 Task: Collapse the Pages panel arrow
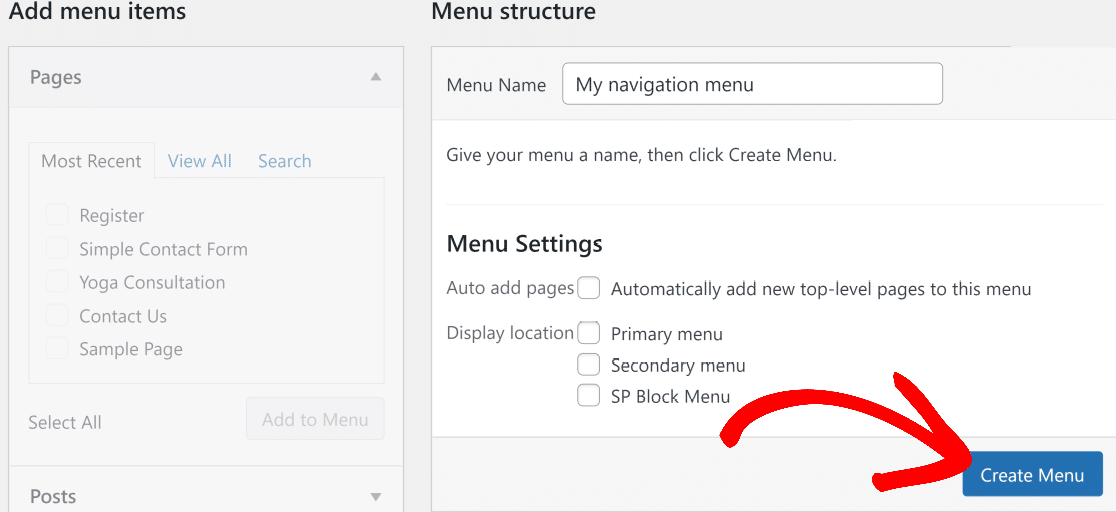(x=376, y=77)
